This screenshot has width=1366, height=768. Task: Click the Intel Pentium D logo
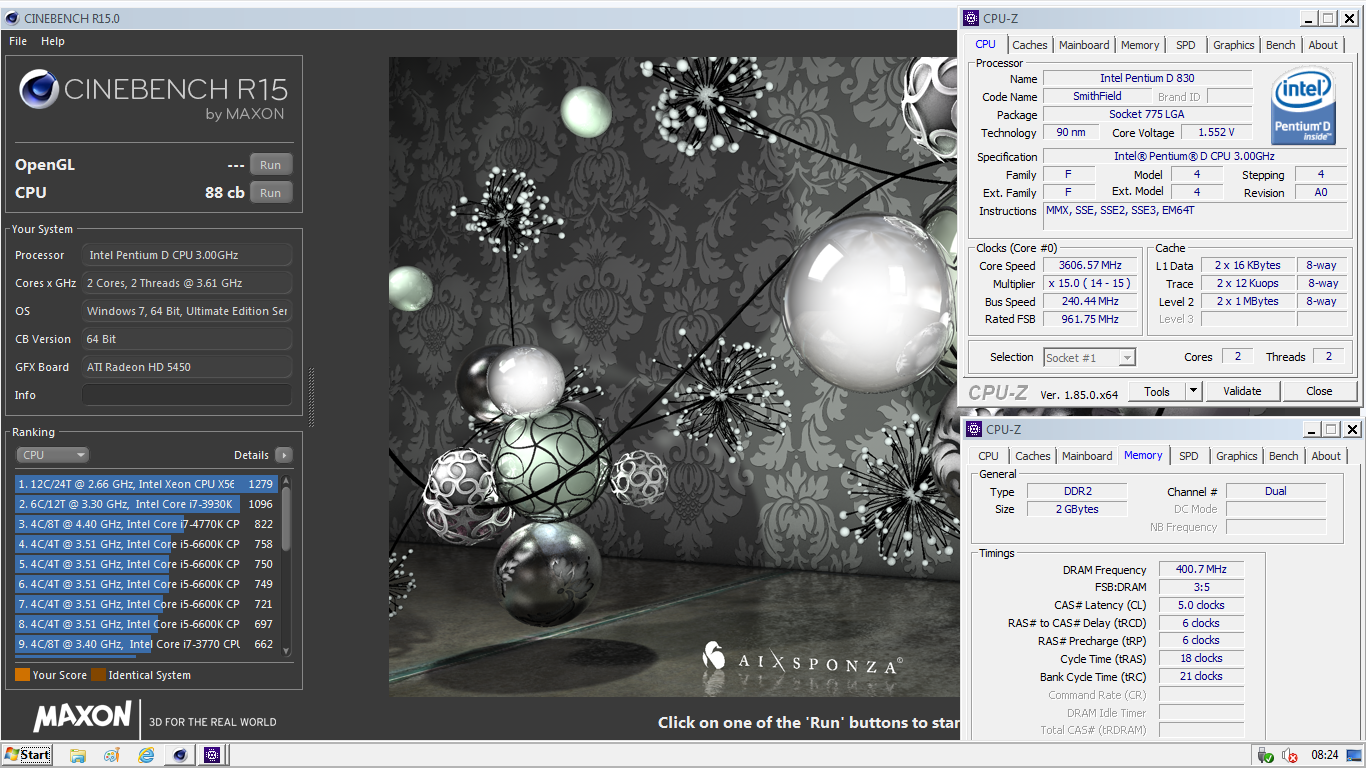1302,106
